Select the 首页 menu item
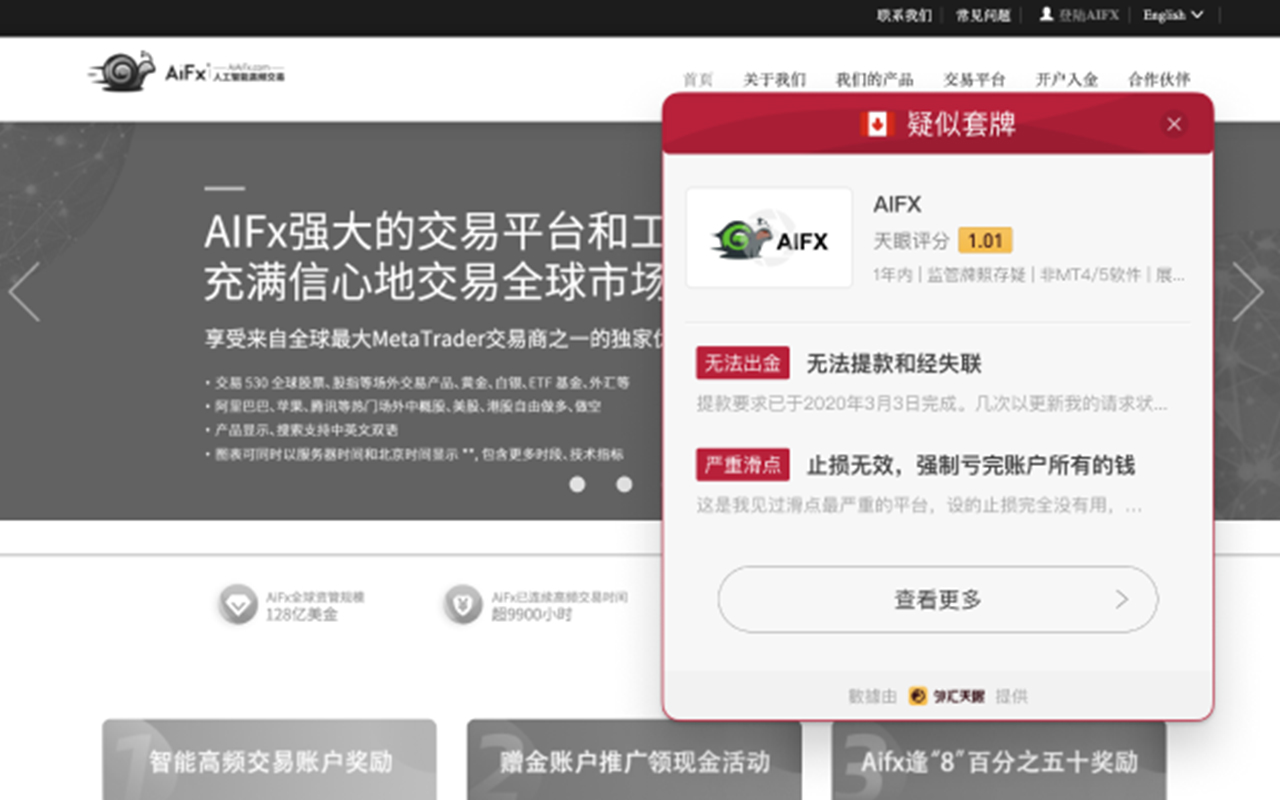The image size is (1280, 800). pos(698,79)
